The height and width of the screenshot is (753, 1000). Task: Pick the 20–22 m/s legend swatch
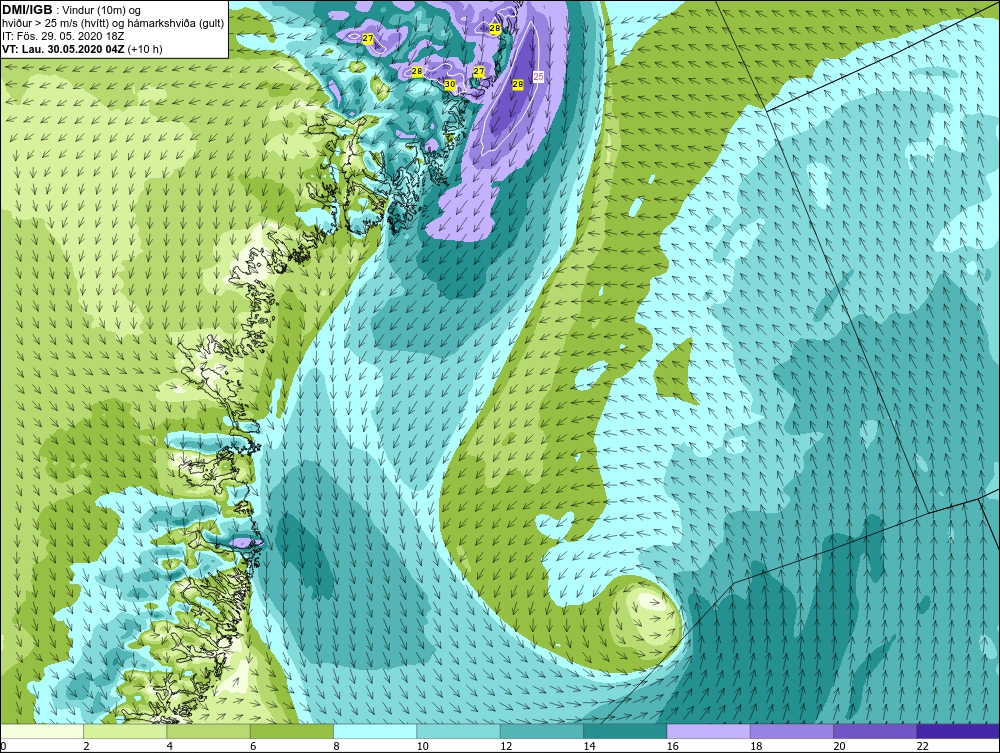pos(875,731)
